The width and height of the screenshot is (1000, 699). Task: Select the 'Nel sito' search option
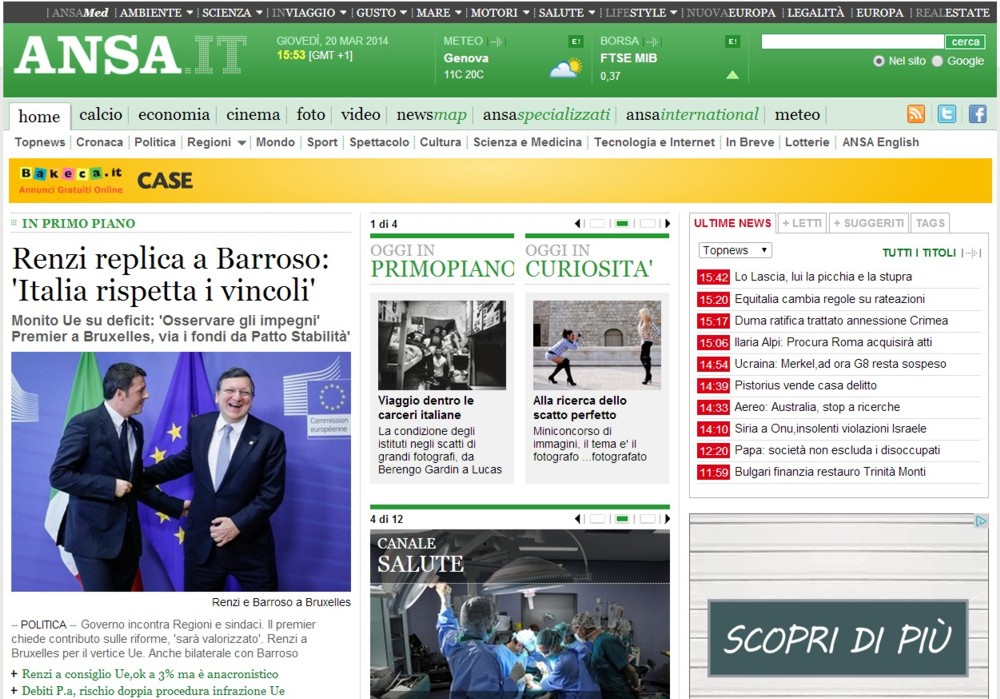(x=879, y=61)
